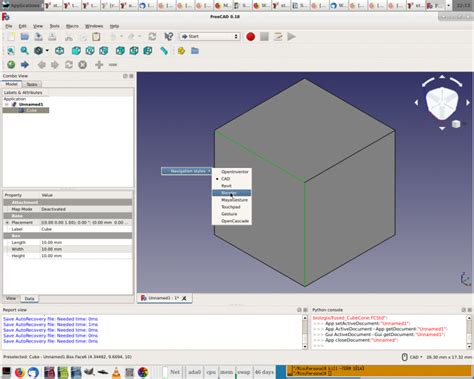Open website with green globe icon
This screenshot has width=474, height=379.
click(11, 65)
